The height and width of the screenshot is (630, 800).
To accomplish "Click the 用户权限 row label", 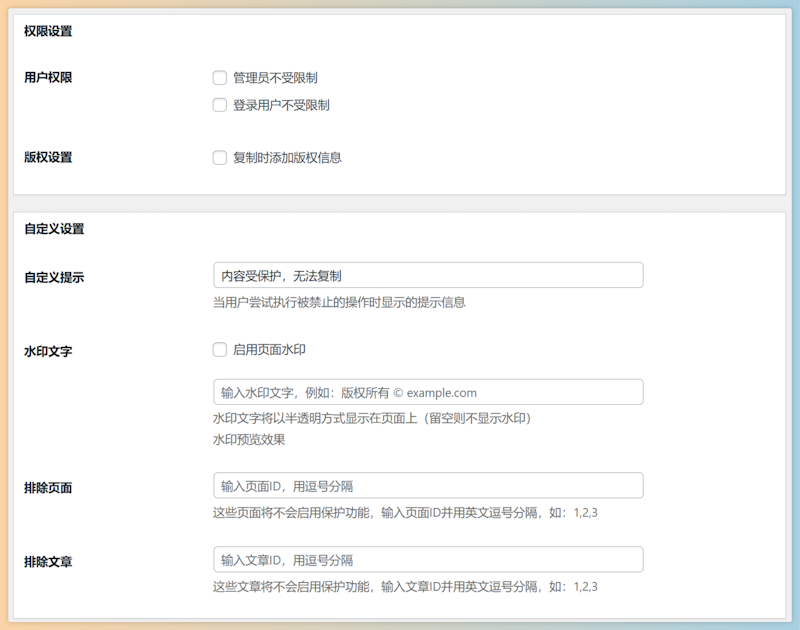I will (x=48, y=78).
